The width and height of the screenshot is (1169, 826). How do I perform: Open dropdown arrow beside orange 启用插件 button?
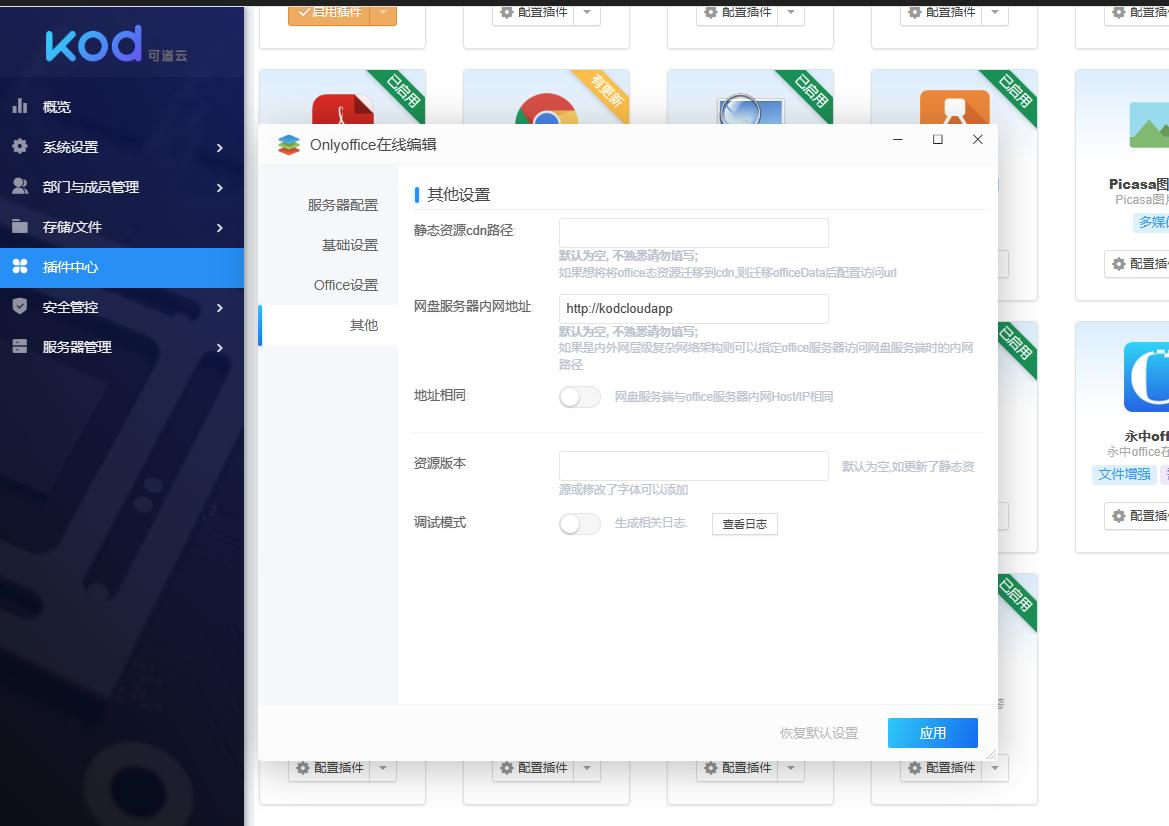pyautogui.click(x=383, y=13)
